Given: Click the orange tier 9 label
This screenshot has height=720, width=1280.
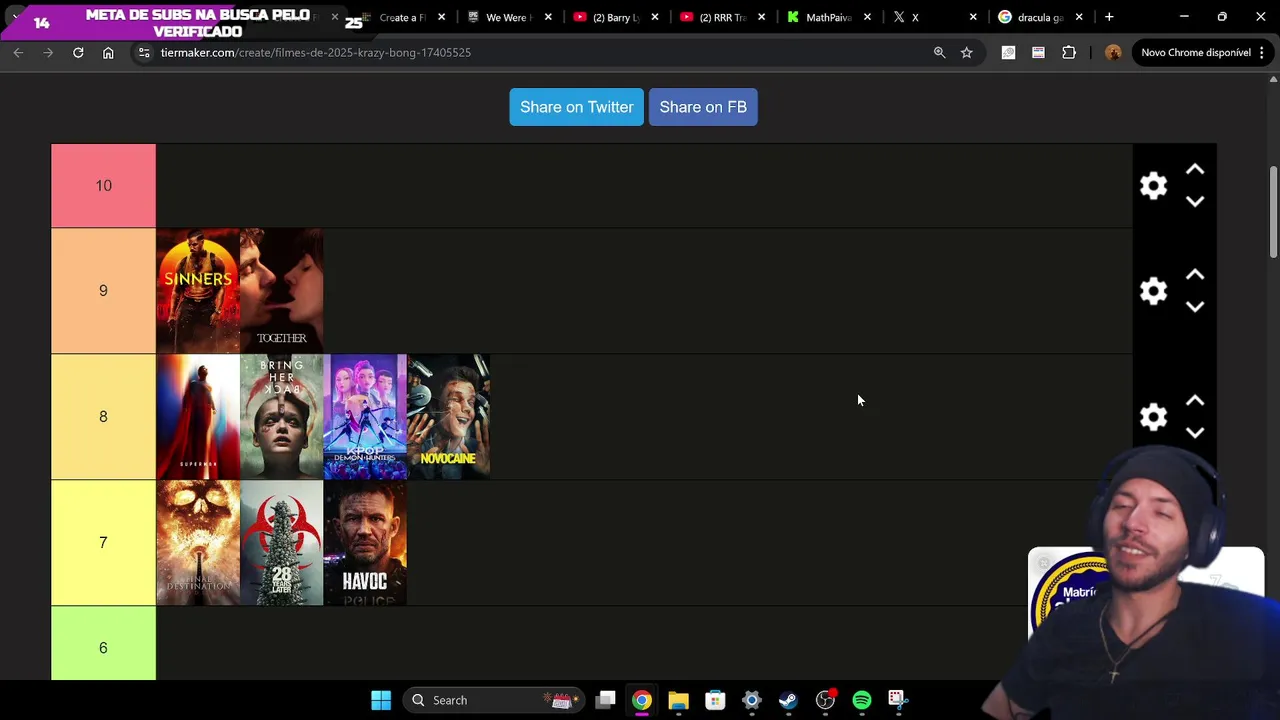Looking at the screenshot, I should (x=104, y=291).
